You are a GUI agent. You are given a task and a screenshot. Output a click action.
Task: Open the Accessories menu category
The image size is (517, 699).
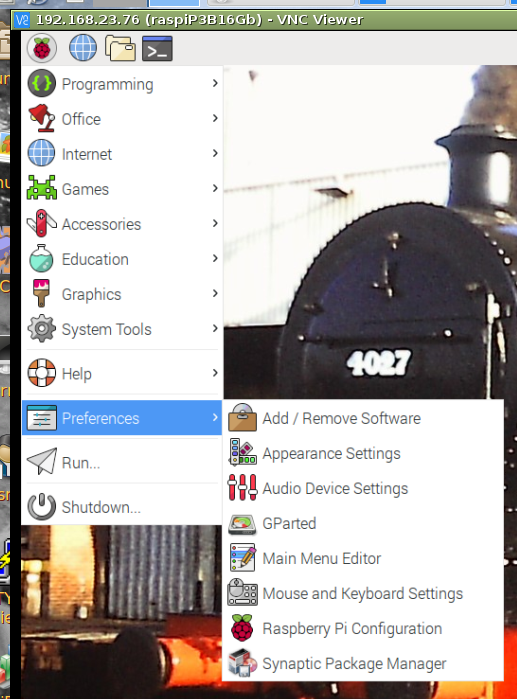122,223
